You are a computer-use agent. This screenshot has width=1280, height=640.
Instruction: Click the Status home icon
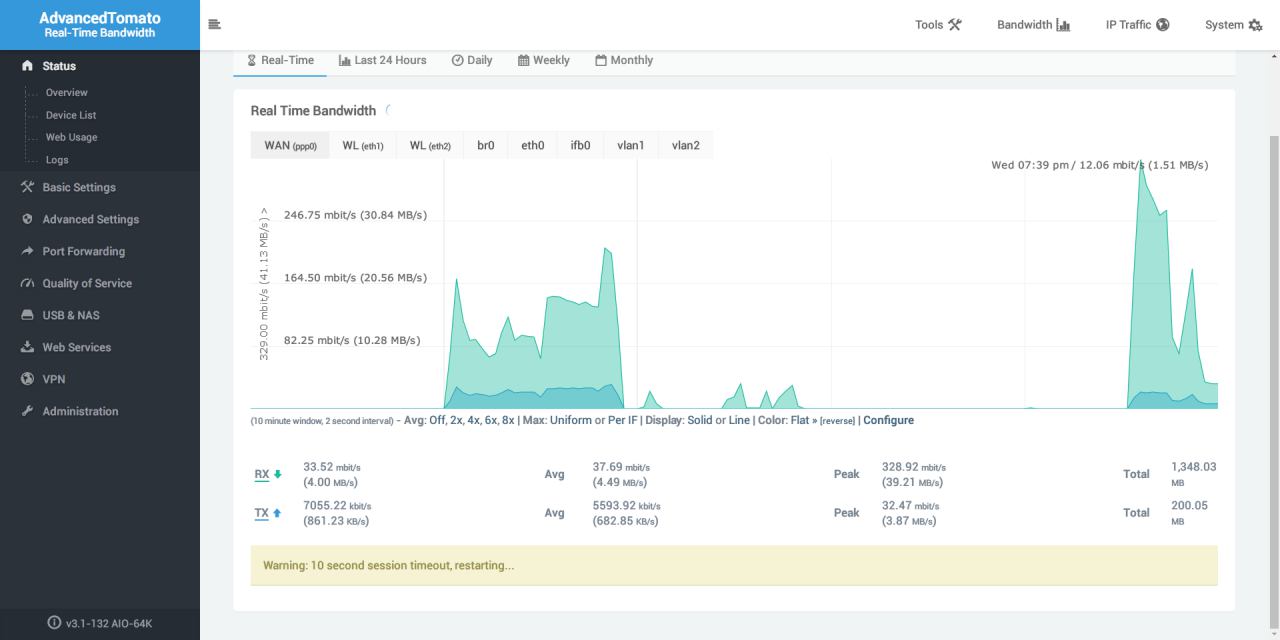coord(27,66)
